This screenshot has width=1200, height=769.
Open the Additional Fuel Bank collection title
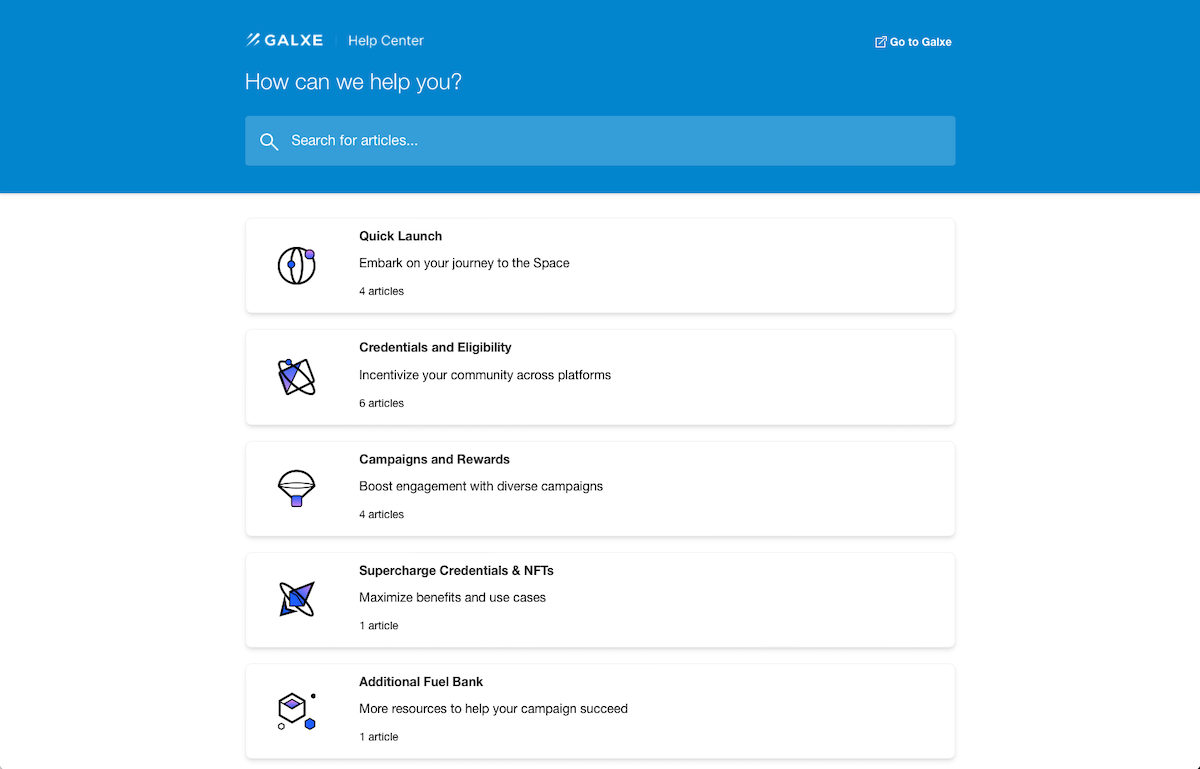click(x=421, y=681)
